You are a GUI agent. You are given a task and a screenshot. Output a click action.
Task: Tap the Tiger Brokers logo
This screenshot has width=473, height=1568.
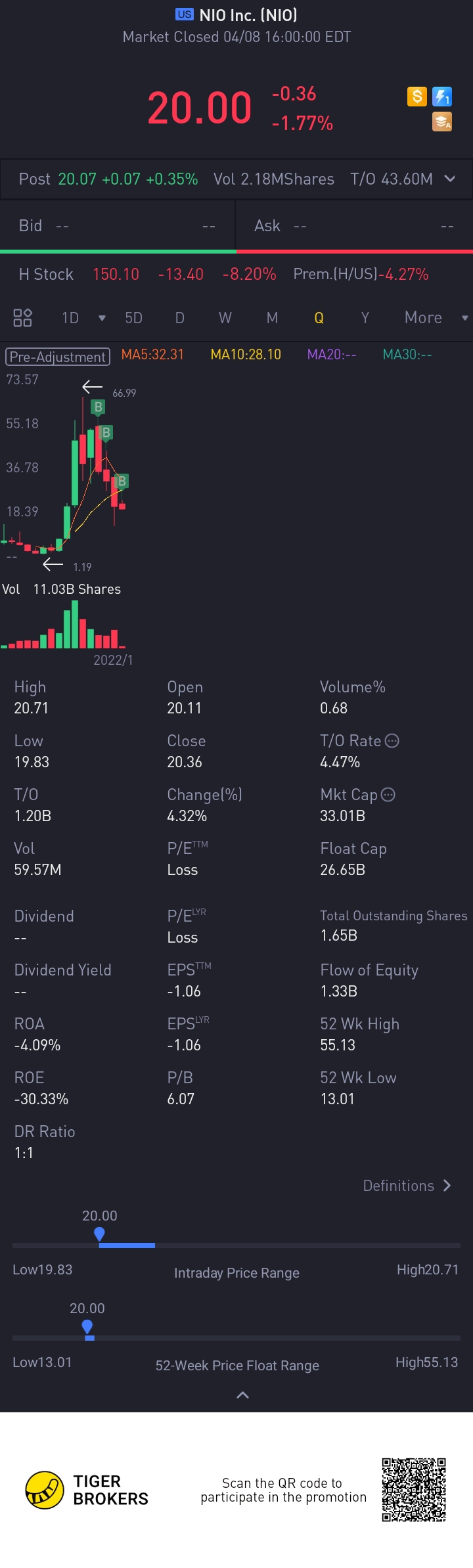(45, 1490)
